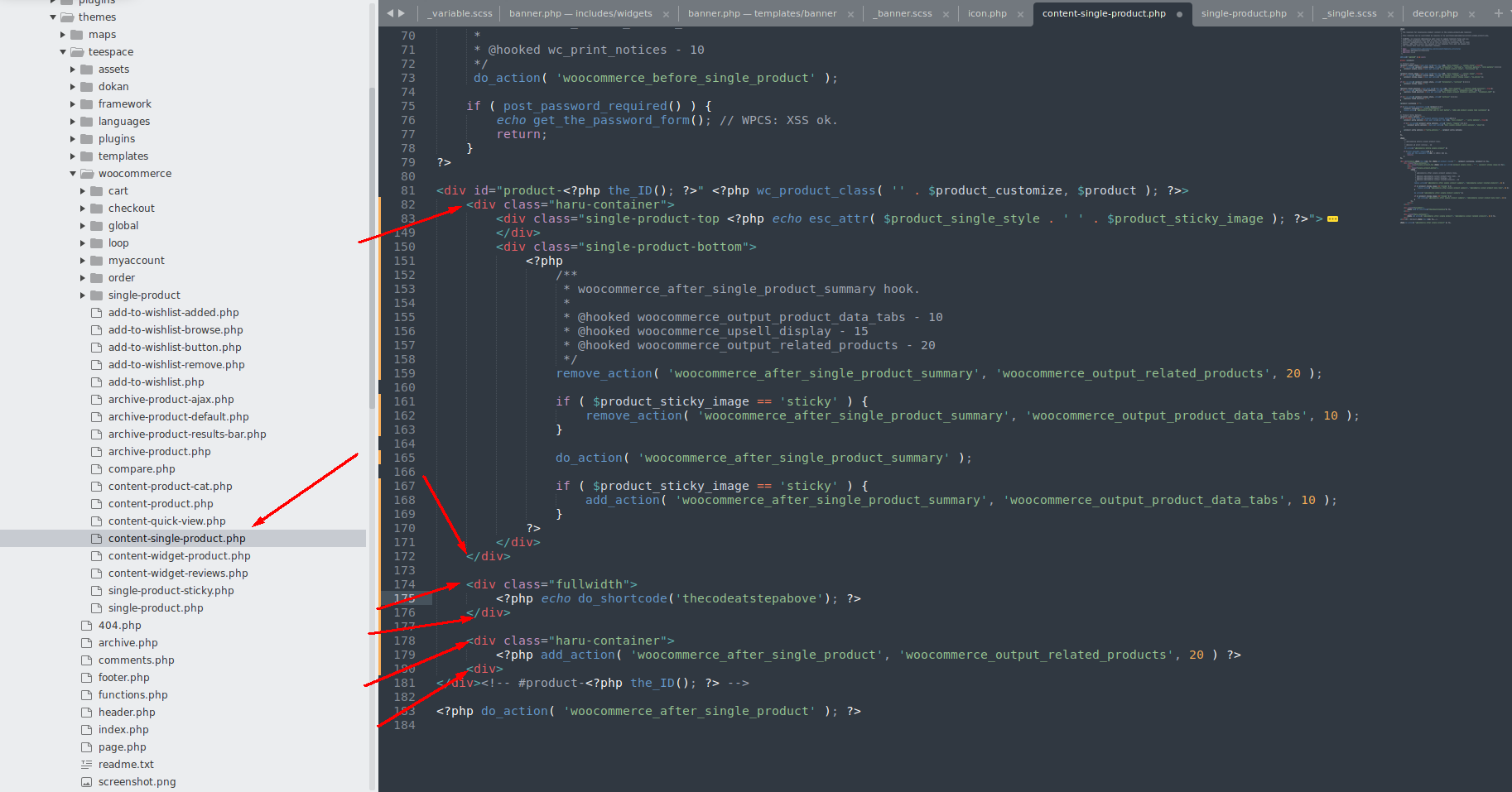Screen dimensions: 1512x792
Task: Expand the single-product folder arrow
Action: click(x=83, y=295)
